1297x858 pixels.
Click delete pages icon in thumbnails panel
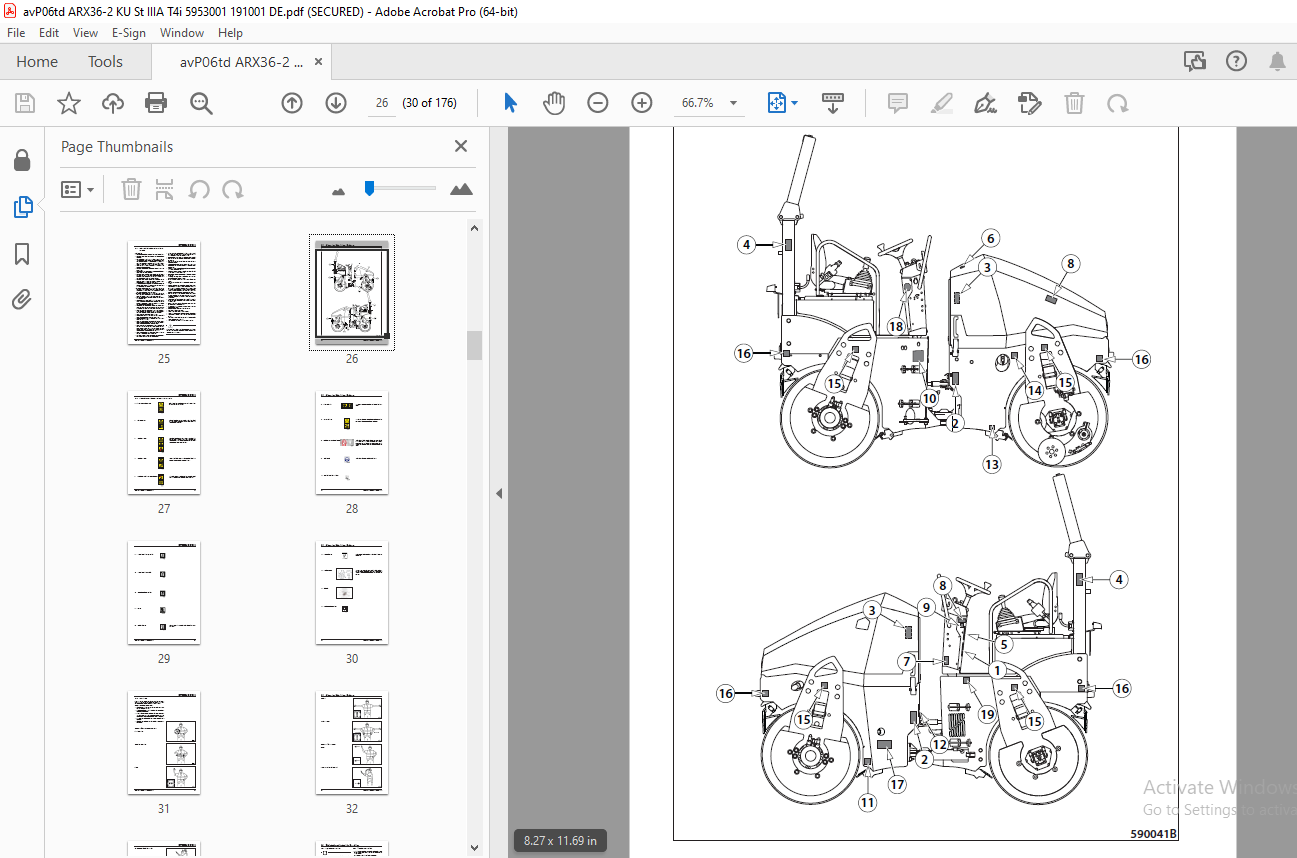click(131, 189)
